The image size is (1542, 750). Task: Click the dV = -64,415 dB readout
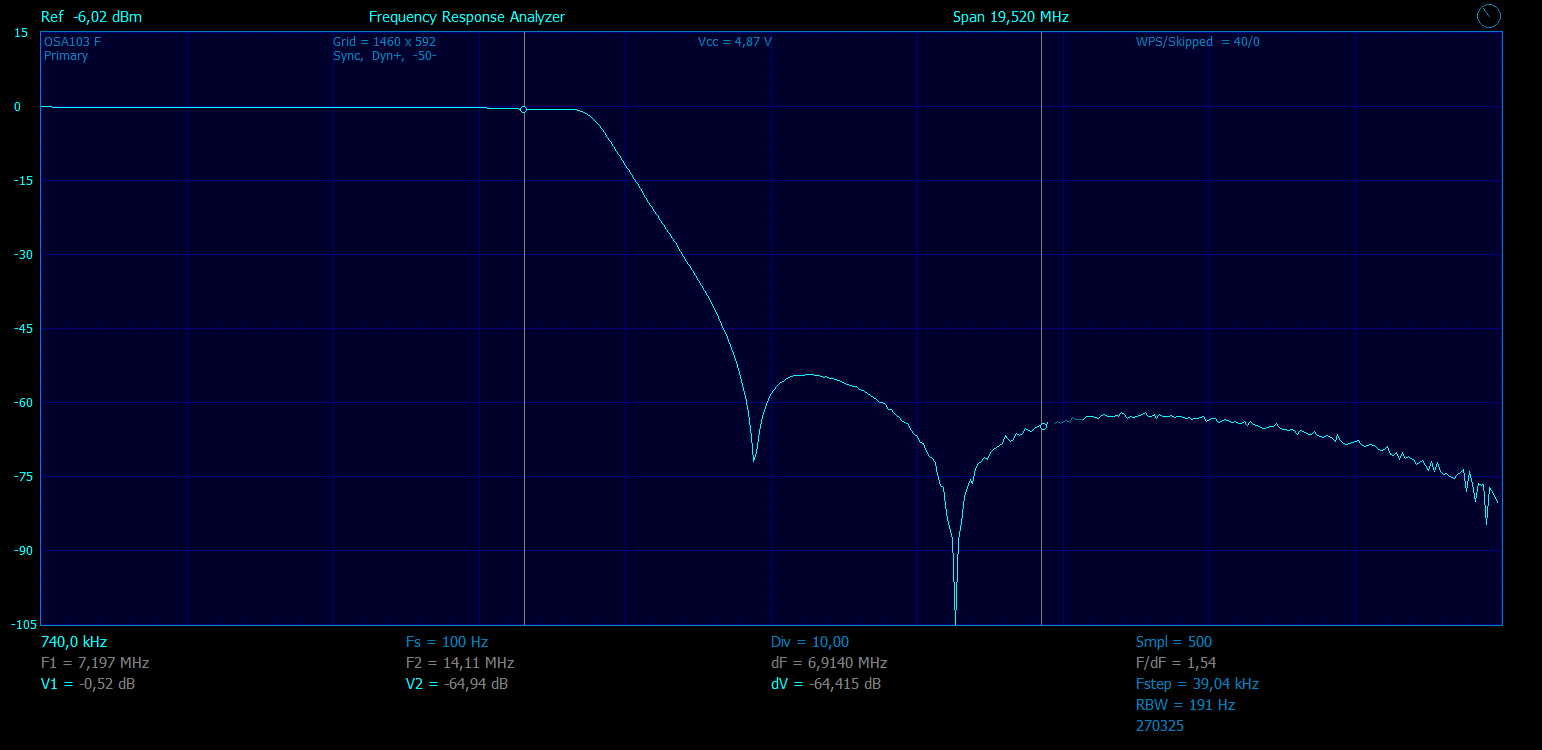pyautogui.click(x=826, y=684)
